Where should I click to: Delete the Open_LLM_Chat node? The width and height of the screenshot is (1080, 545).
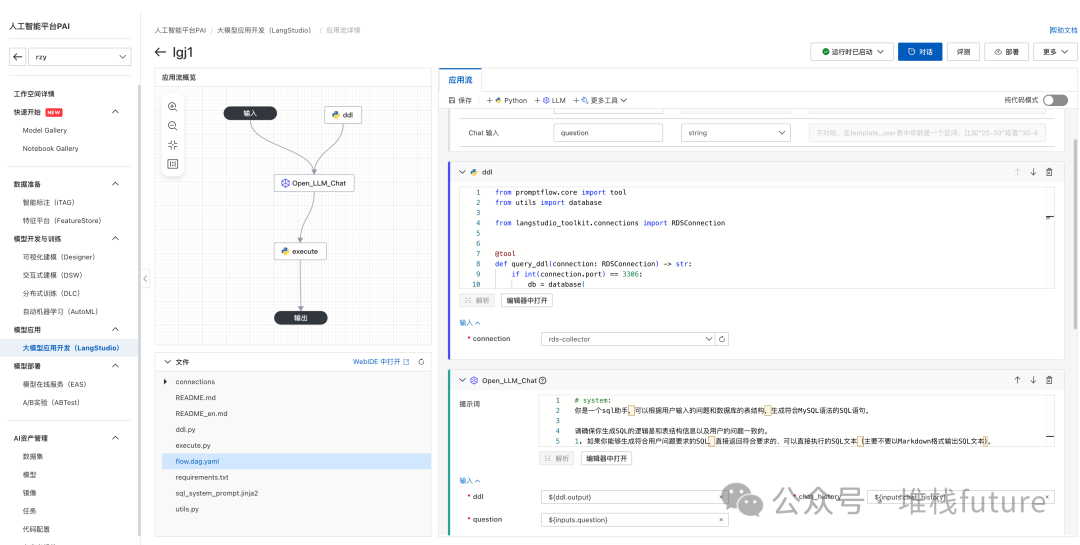click(x=1049, y=380)
